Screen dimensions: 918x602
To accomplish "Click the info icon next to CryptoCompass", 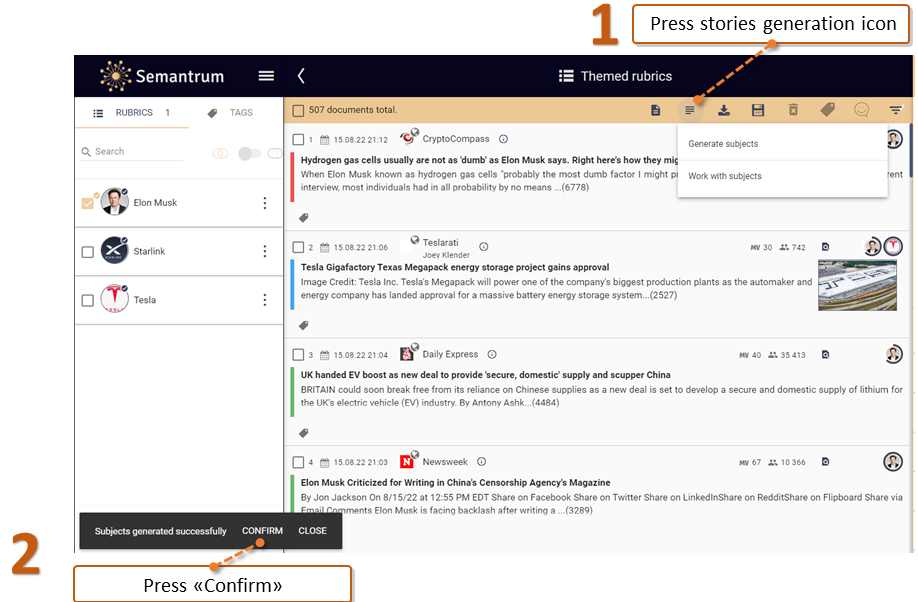I will coord(503,139).
